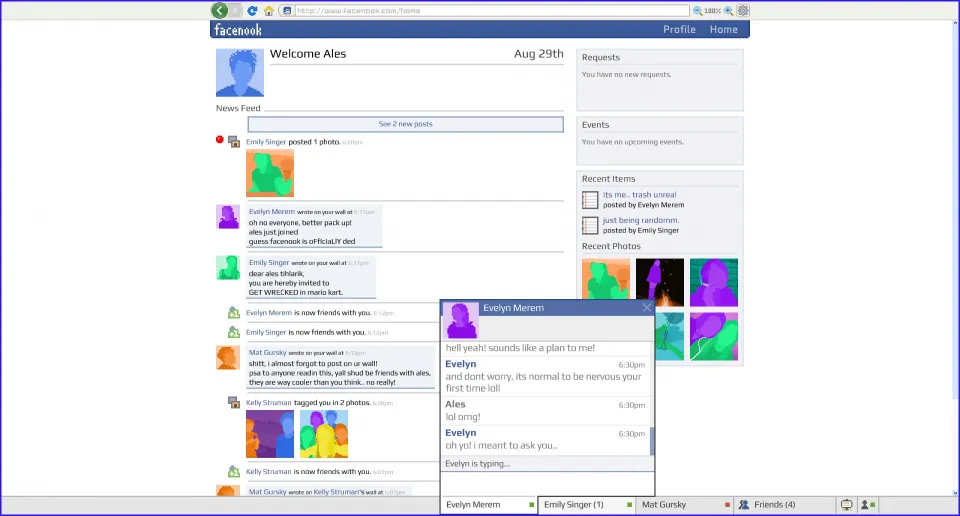Click 'Evelyn Merem' name in chat header
Viewport: 960px width, 516px height.
(513, 308)
